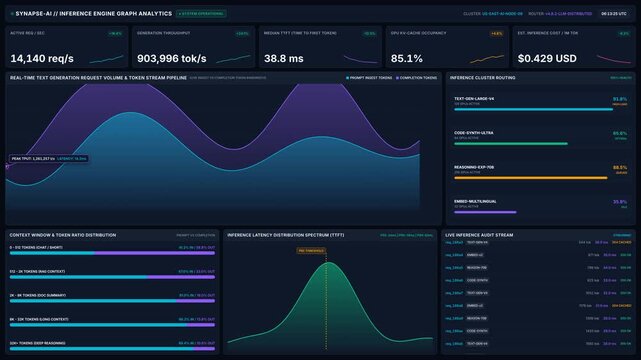Click the sparkline in Generation Throughput card
Image resolution: width=641 pixels, height=360 pixels.
pos(233,59)
